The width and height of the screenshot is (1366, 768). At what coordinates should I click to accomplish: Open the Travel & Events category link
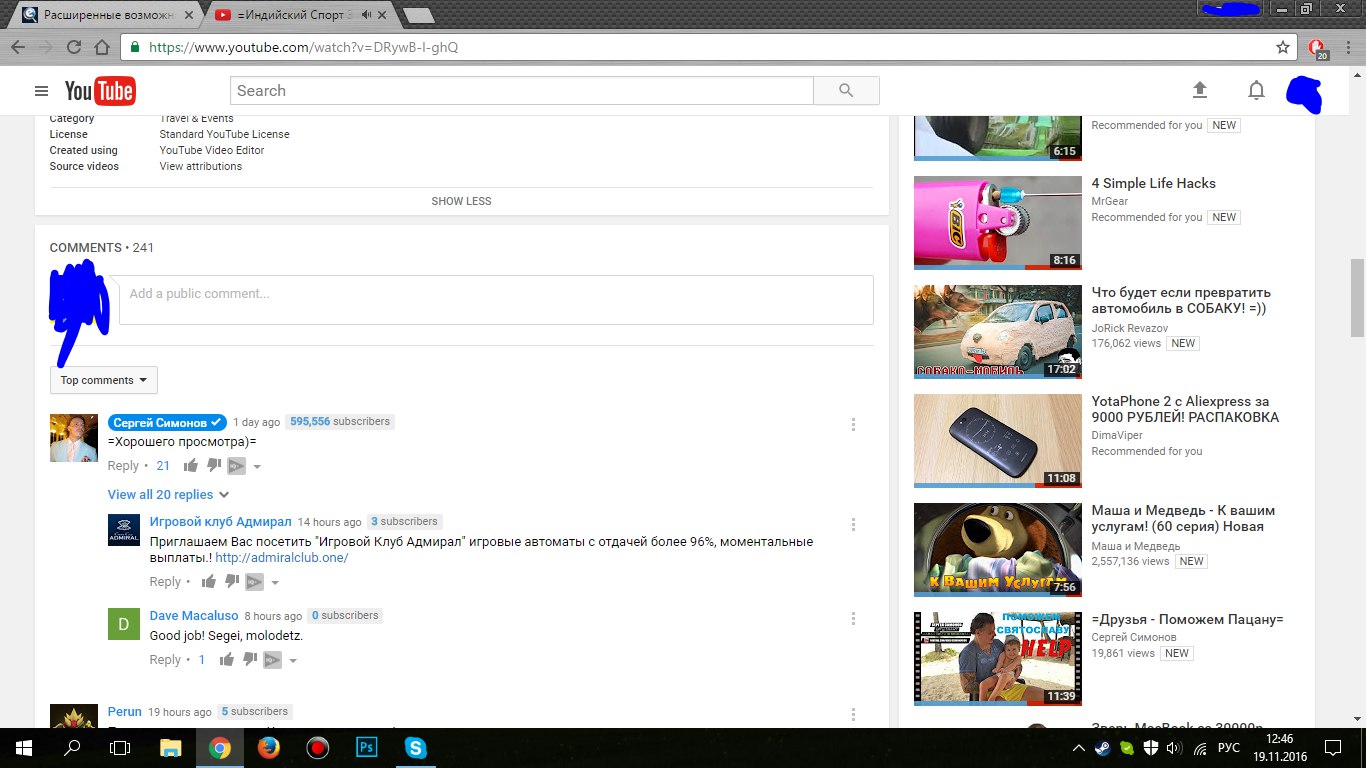197,118
